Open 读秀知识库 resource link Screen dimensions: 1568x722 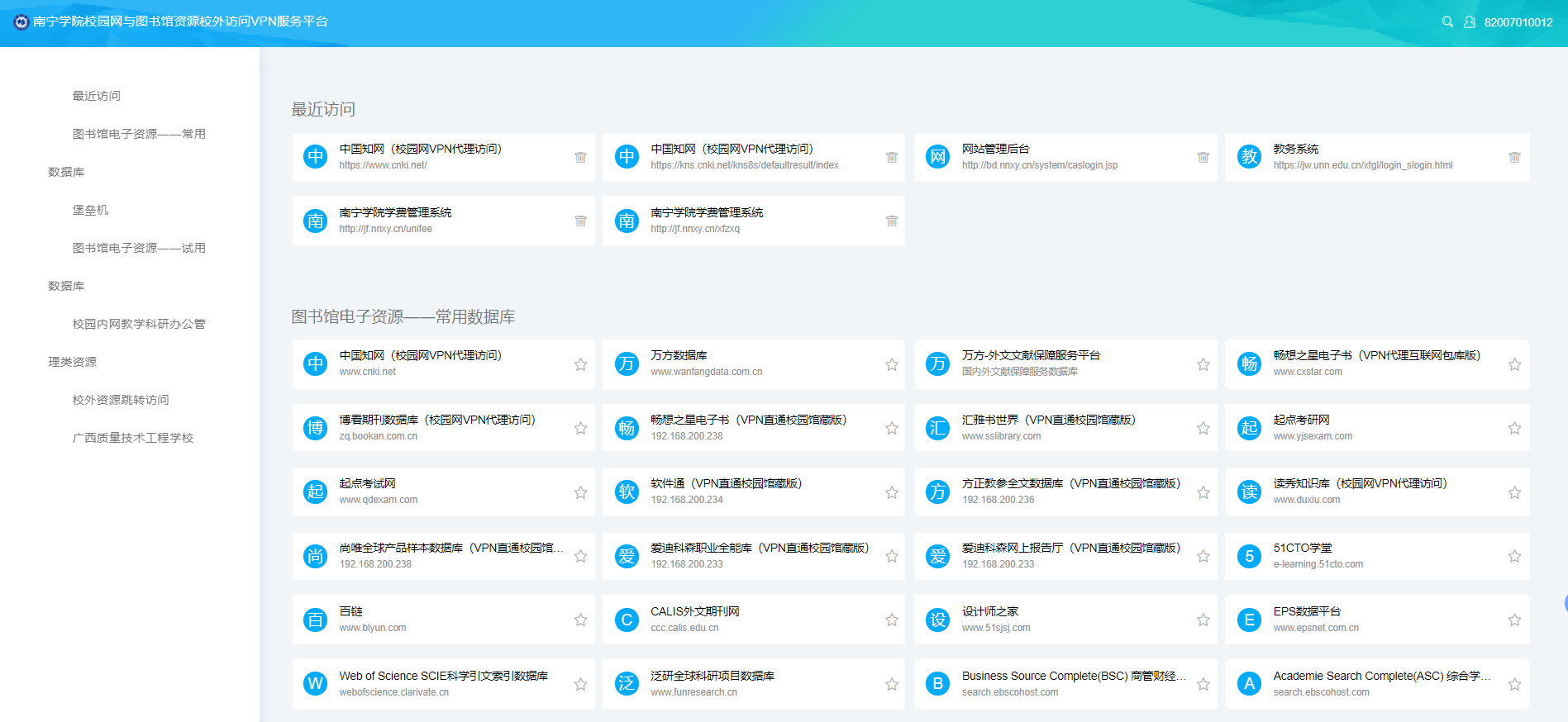point(1359,484)
